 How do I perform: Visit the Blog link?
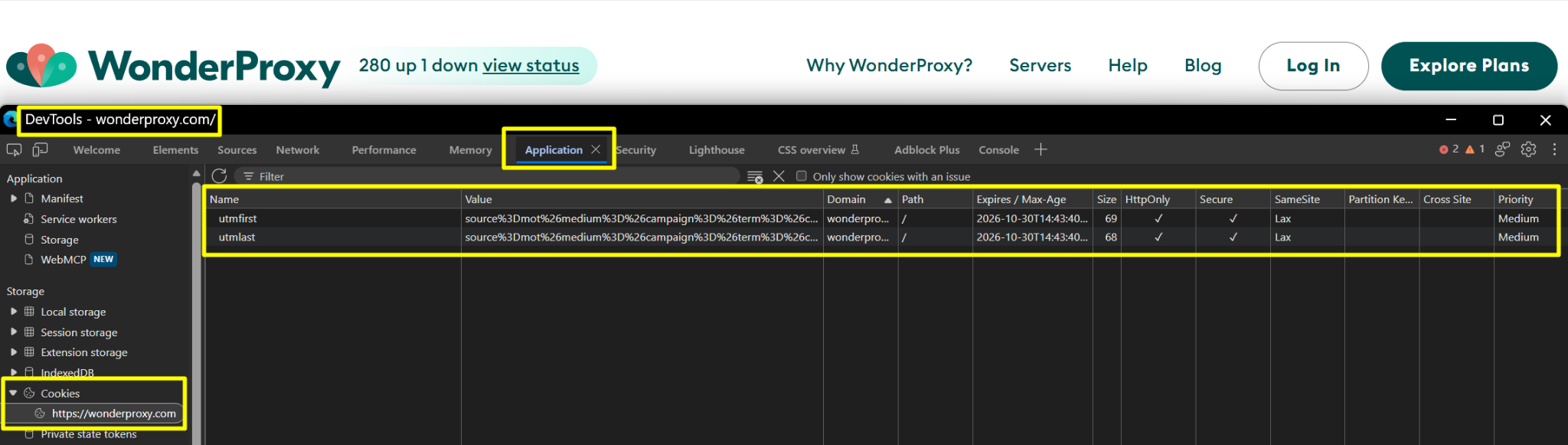tap(1203, 66)
